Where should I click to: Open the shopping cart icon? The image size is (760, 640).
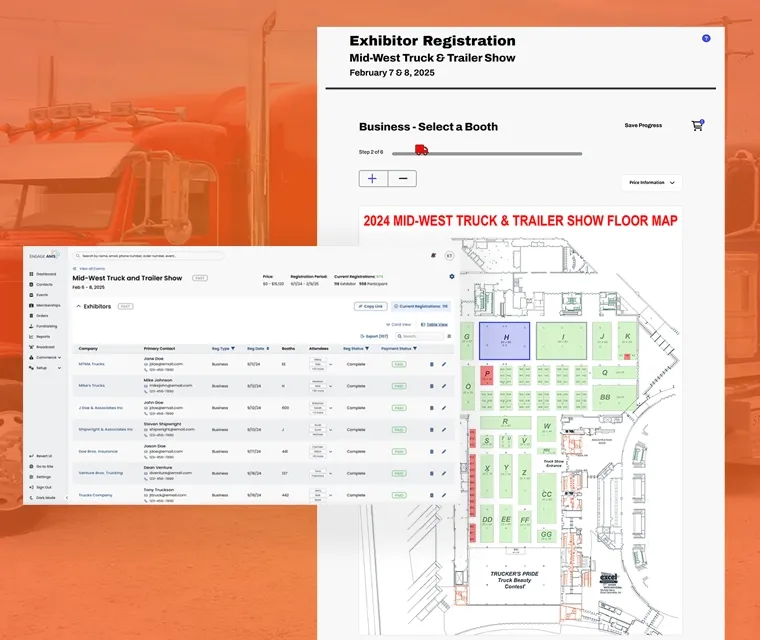[697, 126]
